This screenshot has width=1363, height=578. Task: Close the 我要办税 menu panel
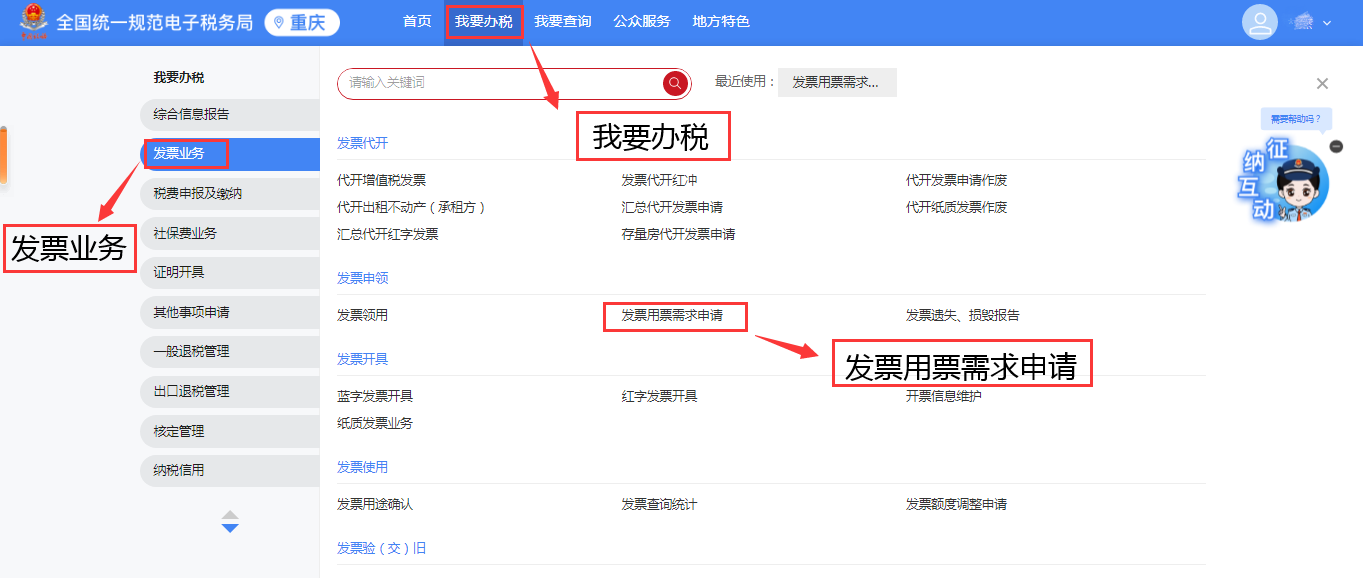[x=1322, y=84]
